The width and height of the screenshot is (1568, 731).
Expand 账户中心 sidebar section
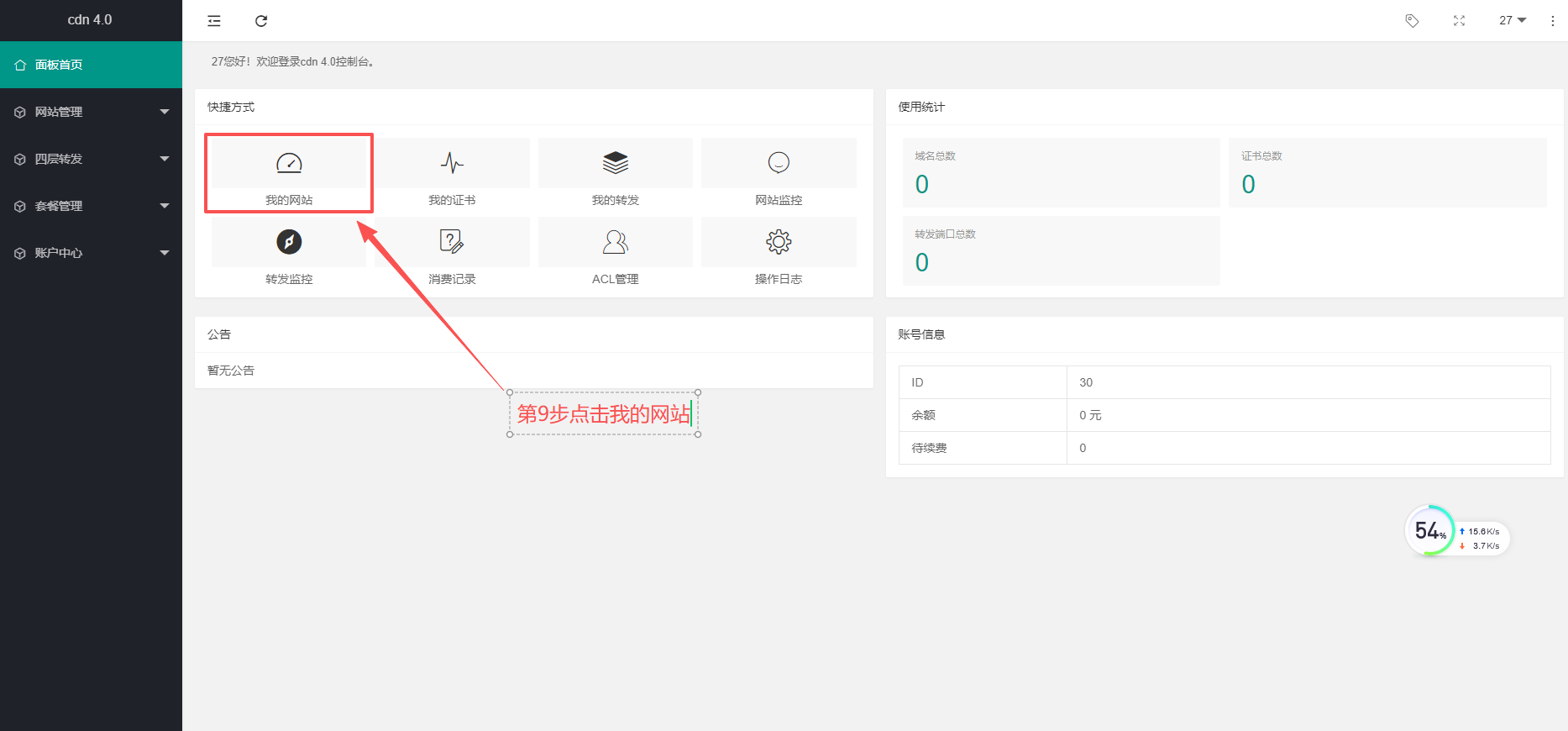coord(91,253)
